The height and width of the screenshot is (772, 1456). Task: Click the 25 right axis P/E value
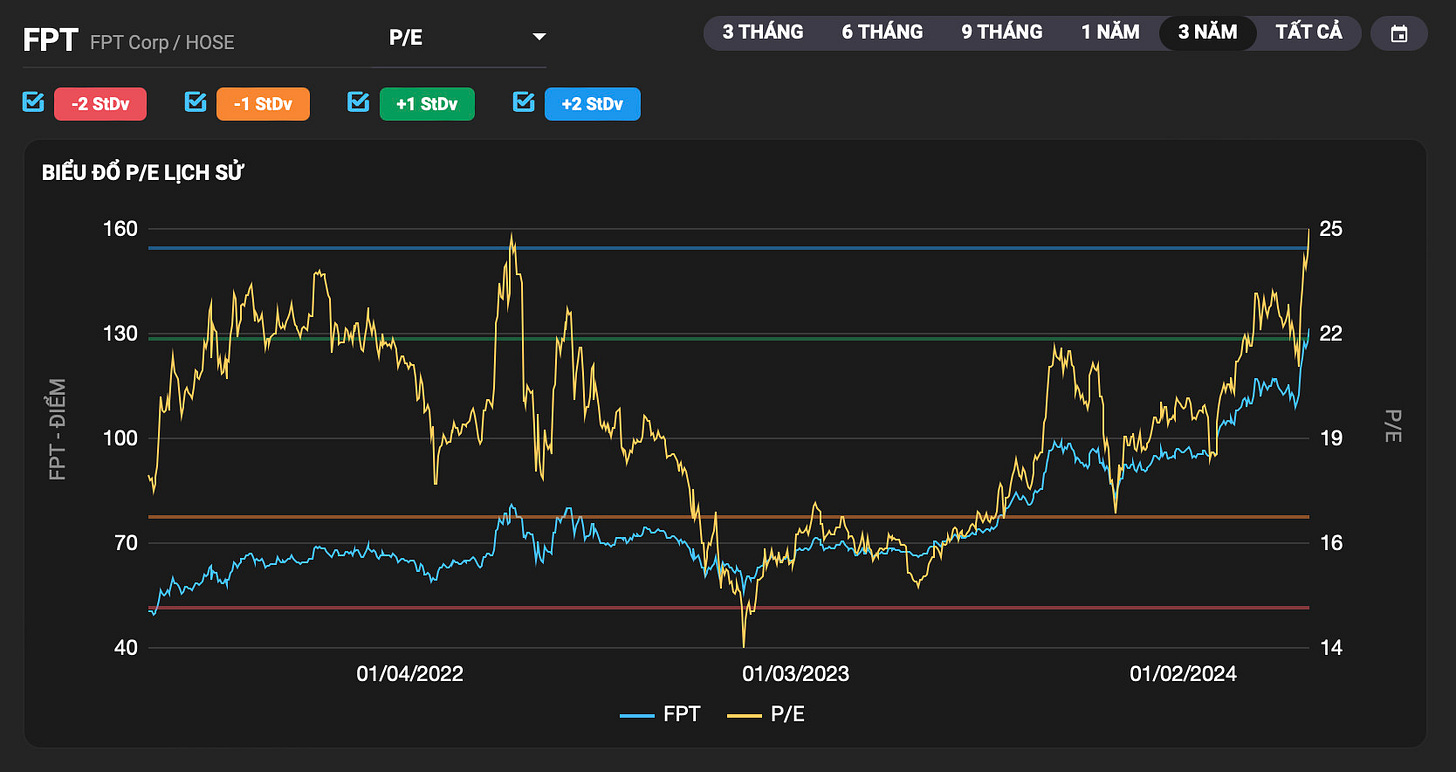(1331, 229)
